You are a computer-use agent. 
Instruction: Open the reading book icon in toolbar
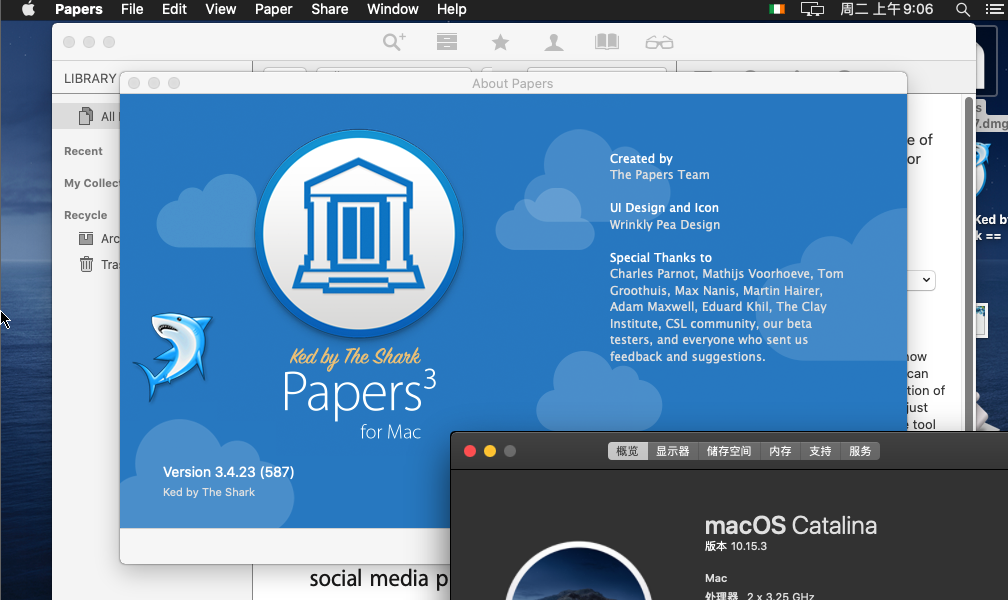[607, 42]
